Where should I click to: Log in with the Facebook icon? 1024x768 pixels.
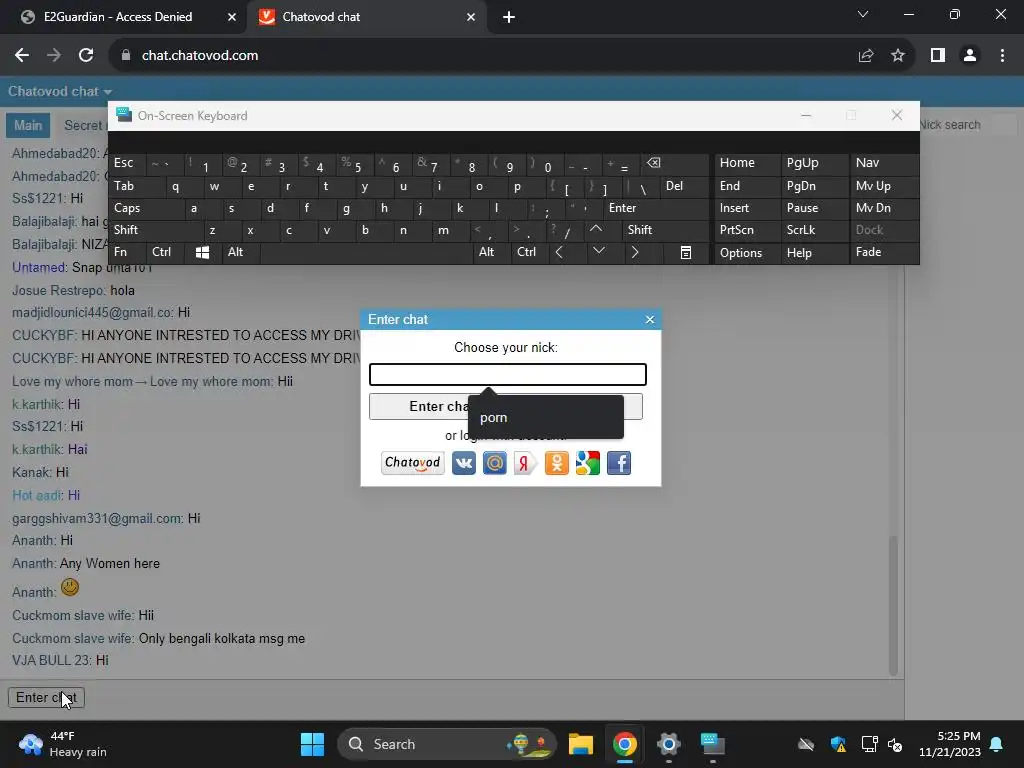pyautogui.click(x=618, y=463)
